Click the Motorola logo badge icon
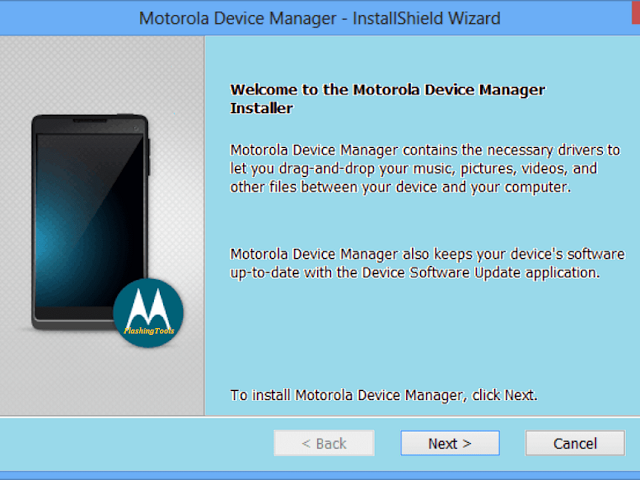 click(148, 313)
